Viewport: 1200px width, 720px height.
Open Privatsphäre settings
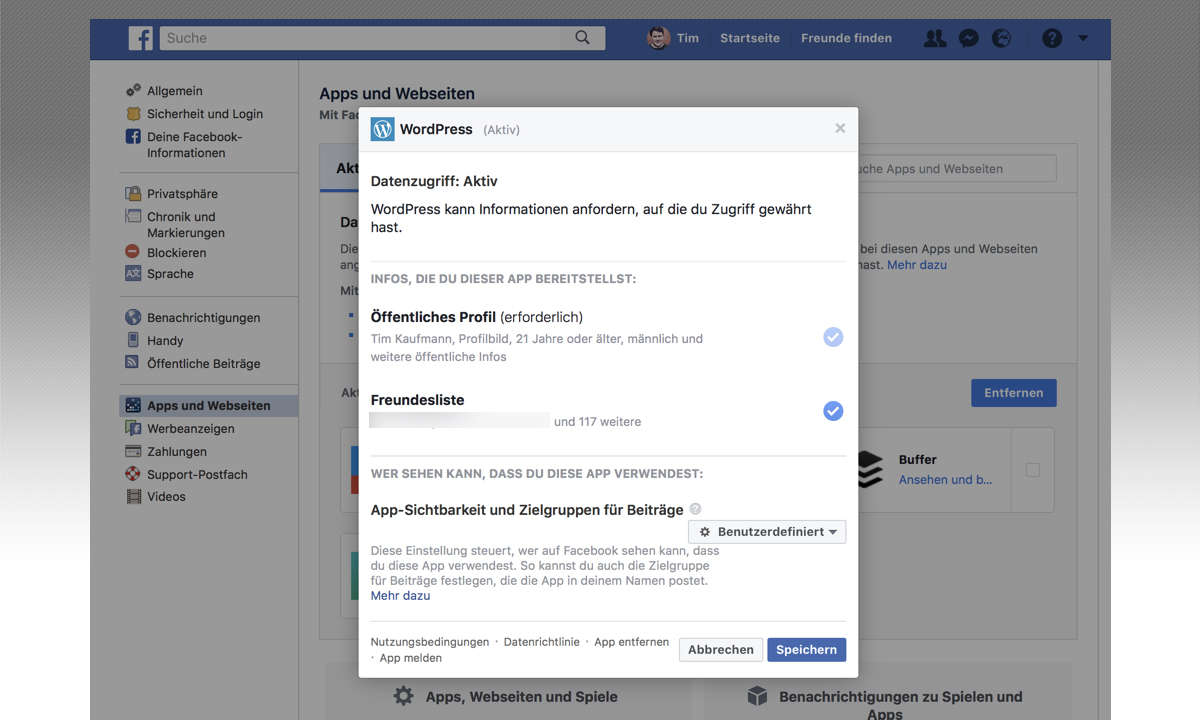point(182,194)
